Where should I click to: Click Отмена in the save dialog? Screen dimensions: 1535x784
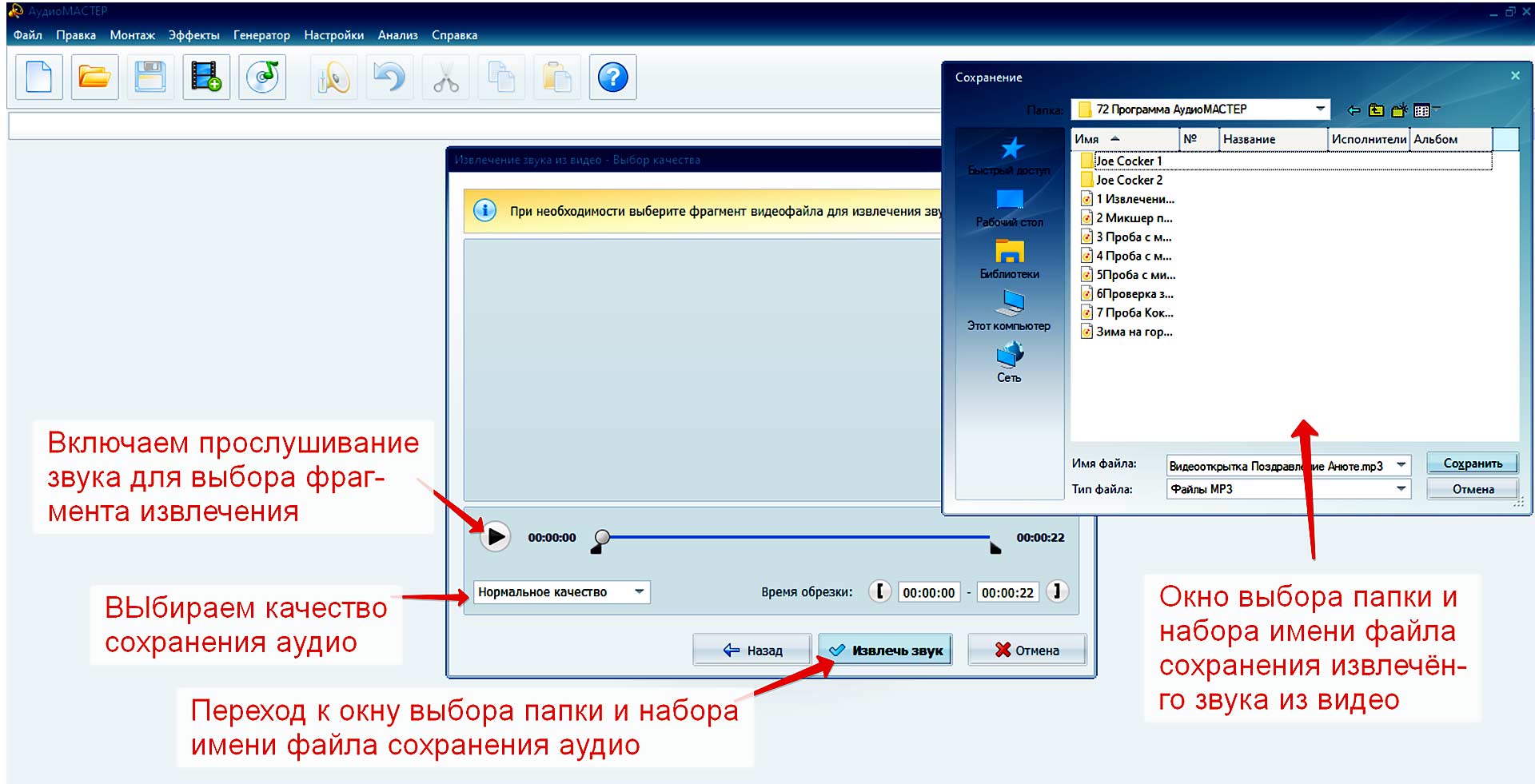(1473, 489)
